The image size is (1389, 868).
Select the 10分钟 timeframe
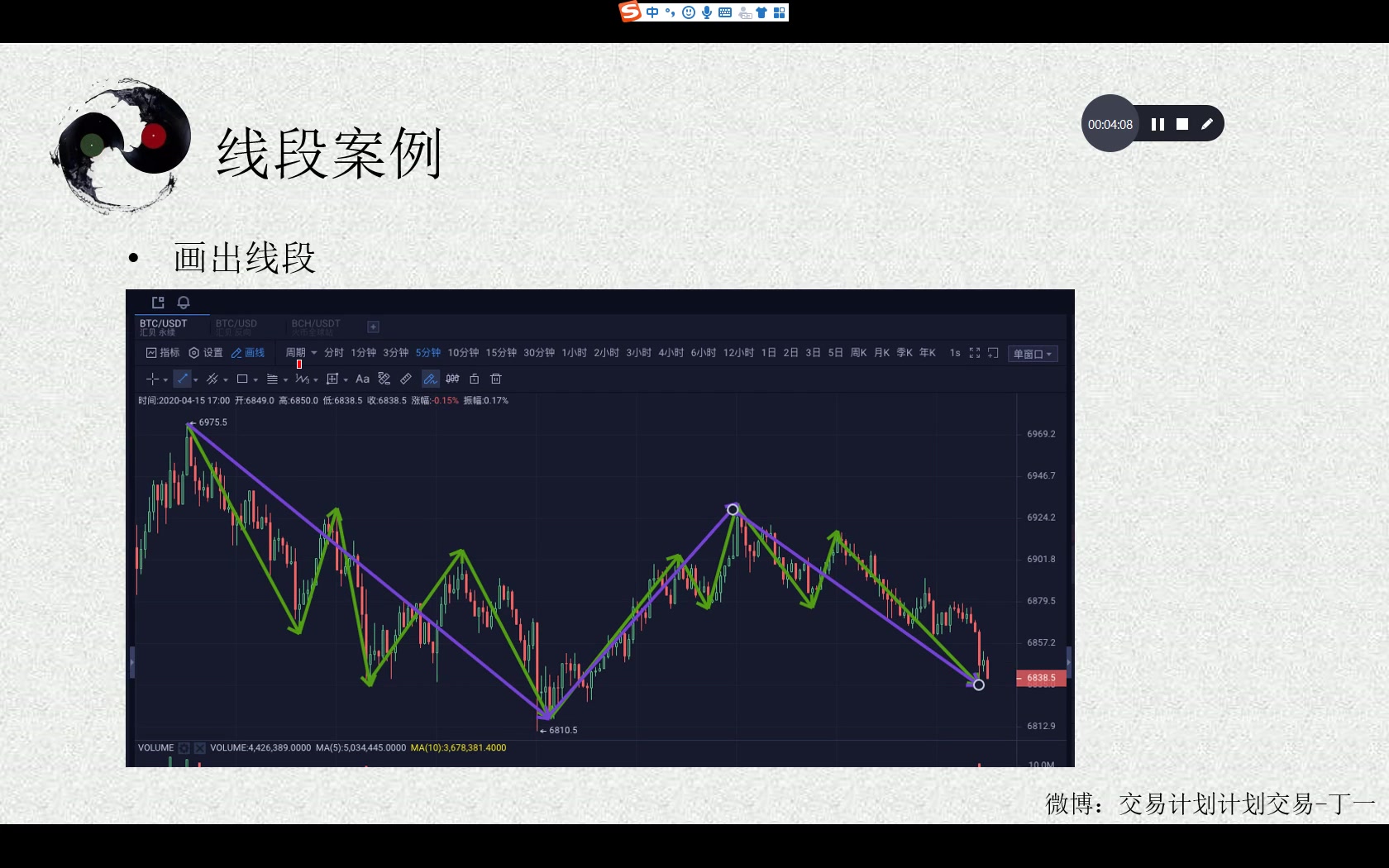pyautogui.click(x=463, y=353)
